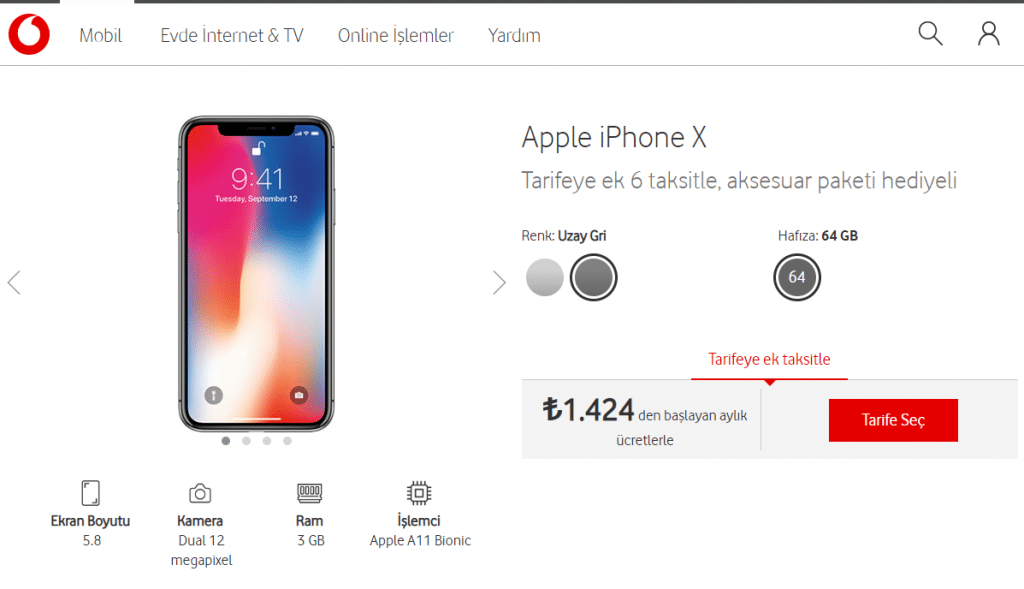This screenshot has height=589, width=1024.
Task: Open the Online İşlemler menu
Action: click(395, 35)
